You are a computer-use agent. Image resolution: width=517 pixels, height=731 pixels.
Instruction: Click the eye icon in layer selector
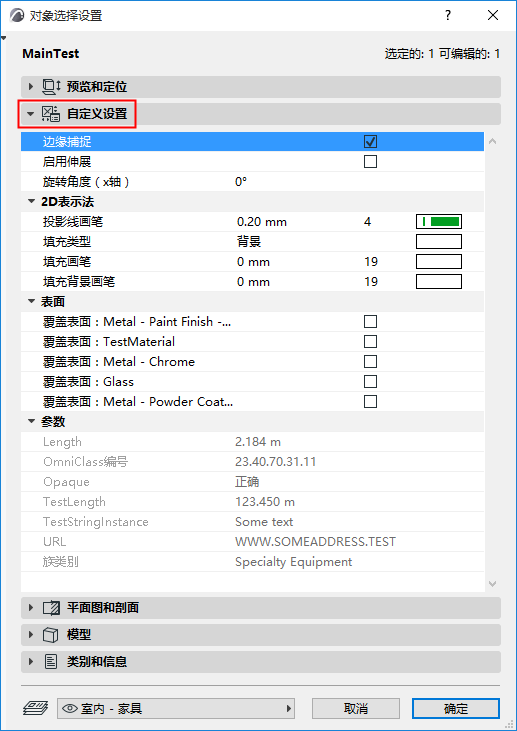pos(69,709)
